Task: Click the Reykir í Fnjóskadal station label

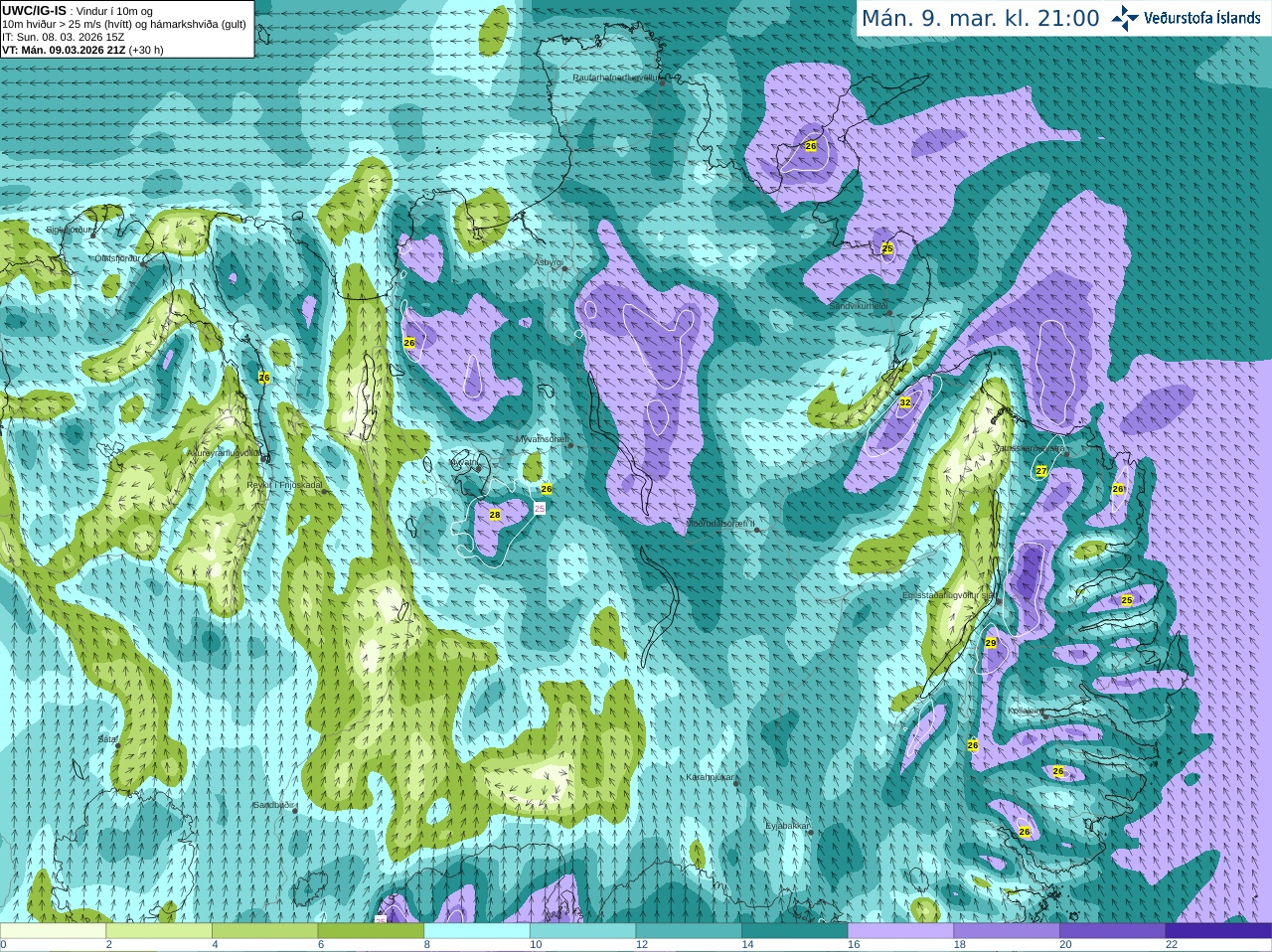Action: click(x=283, y=485)
